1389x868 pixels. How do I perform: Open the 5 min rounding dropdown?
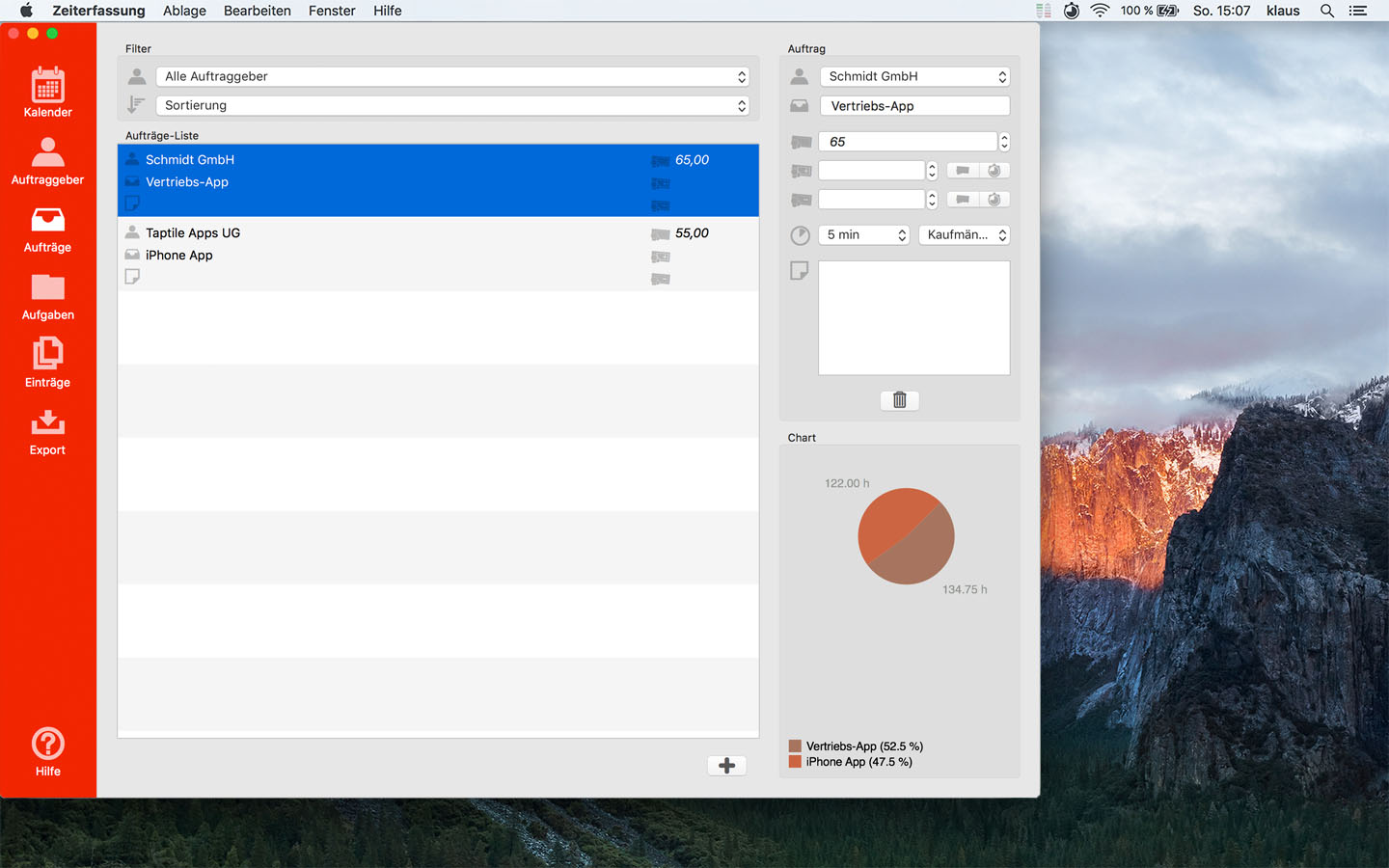tap(864, 235)
